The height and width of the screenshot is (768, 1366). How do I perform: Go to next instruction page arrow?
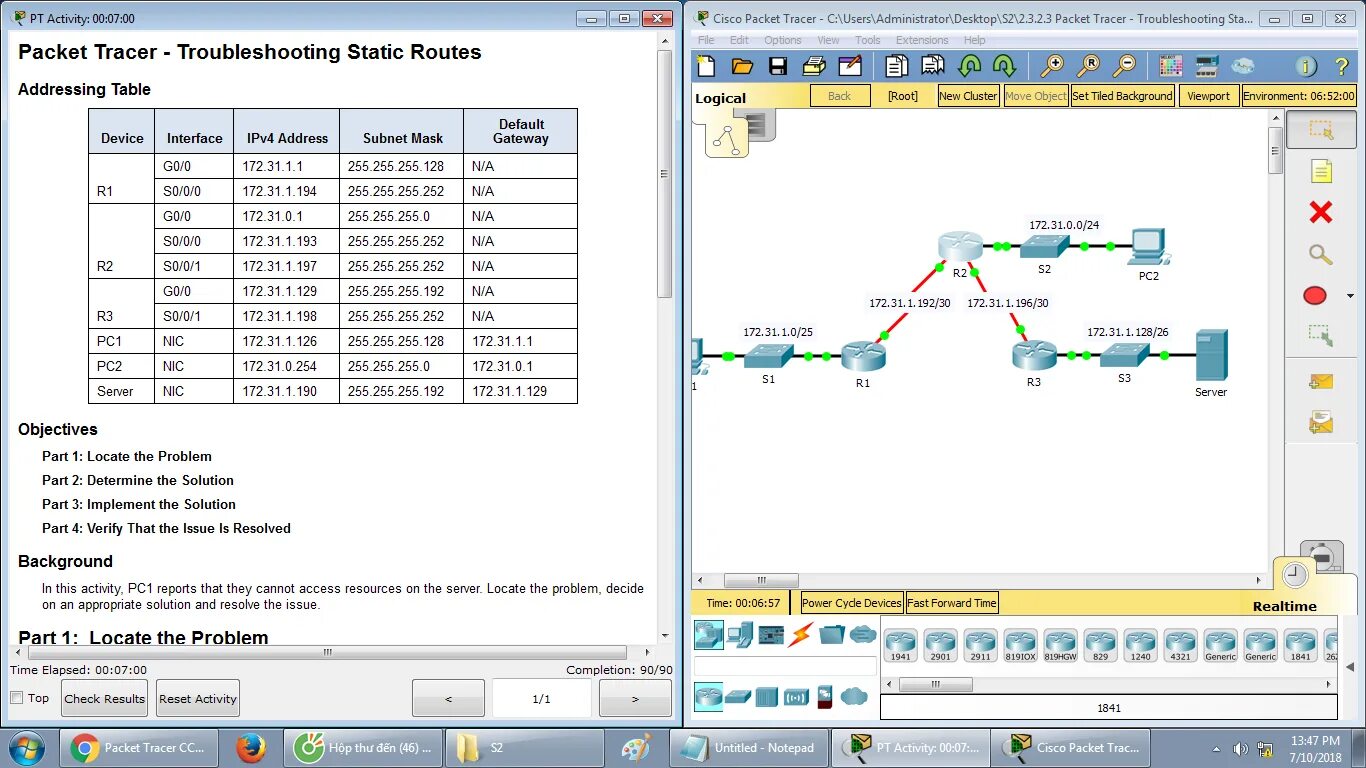pos(635,698)
